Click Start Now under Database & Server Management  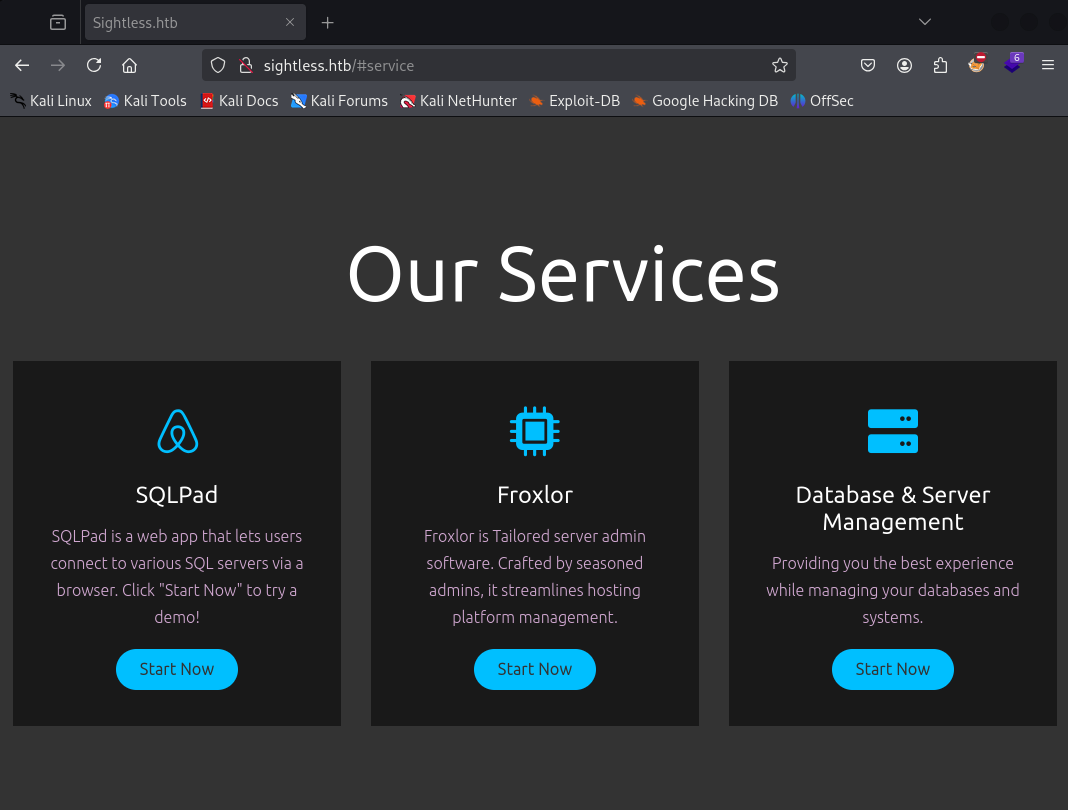click(893, 669)
